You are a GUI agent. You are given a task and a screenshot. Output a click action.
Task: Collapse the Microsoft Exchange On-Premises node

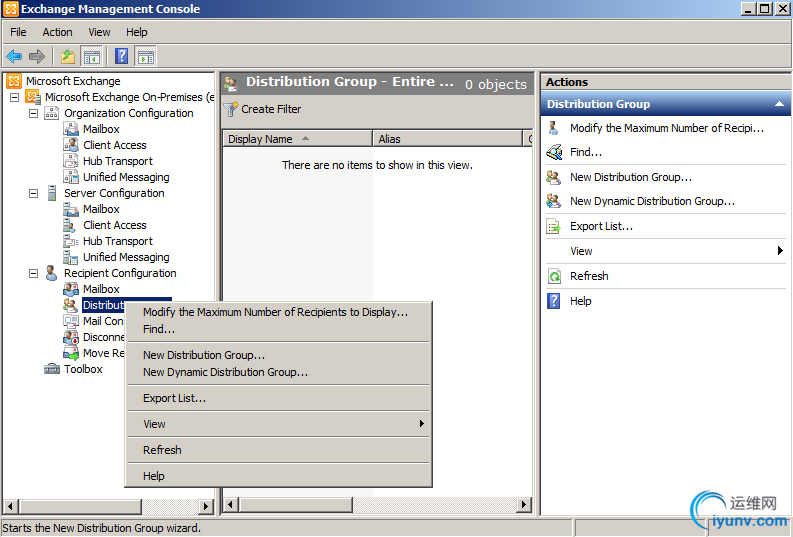coord(15,97)
